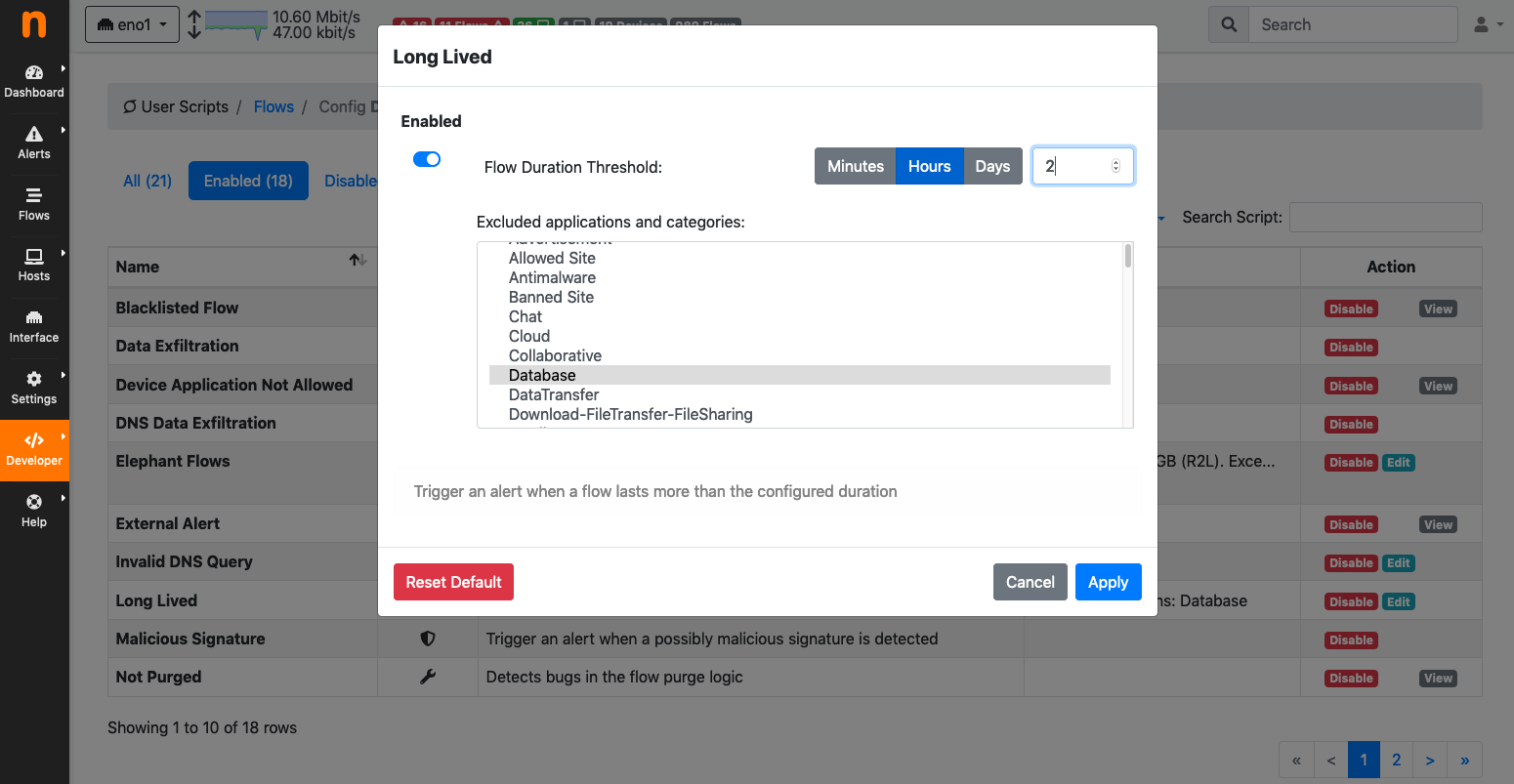The height and width of the screenshot is (784, 1514).
Task: Select Minutes as duration unit
Action: coord(855,166)
